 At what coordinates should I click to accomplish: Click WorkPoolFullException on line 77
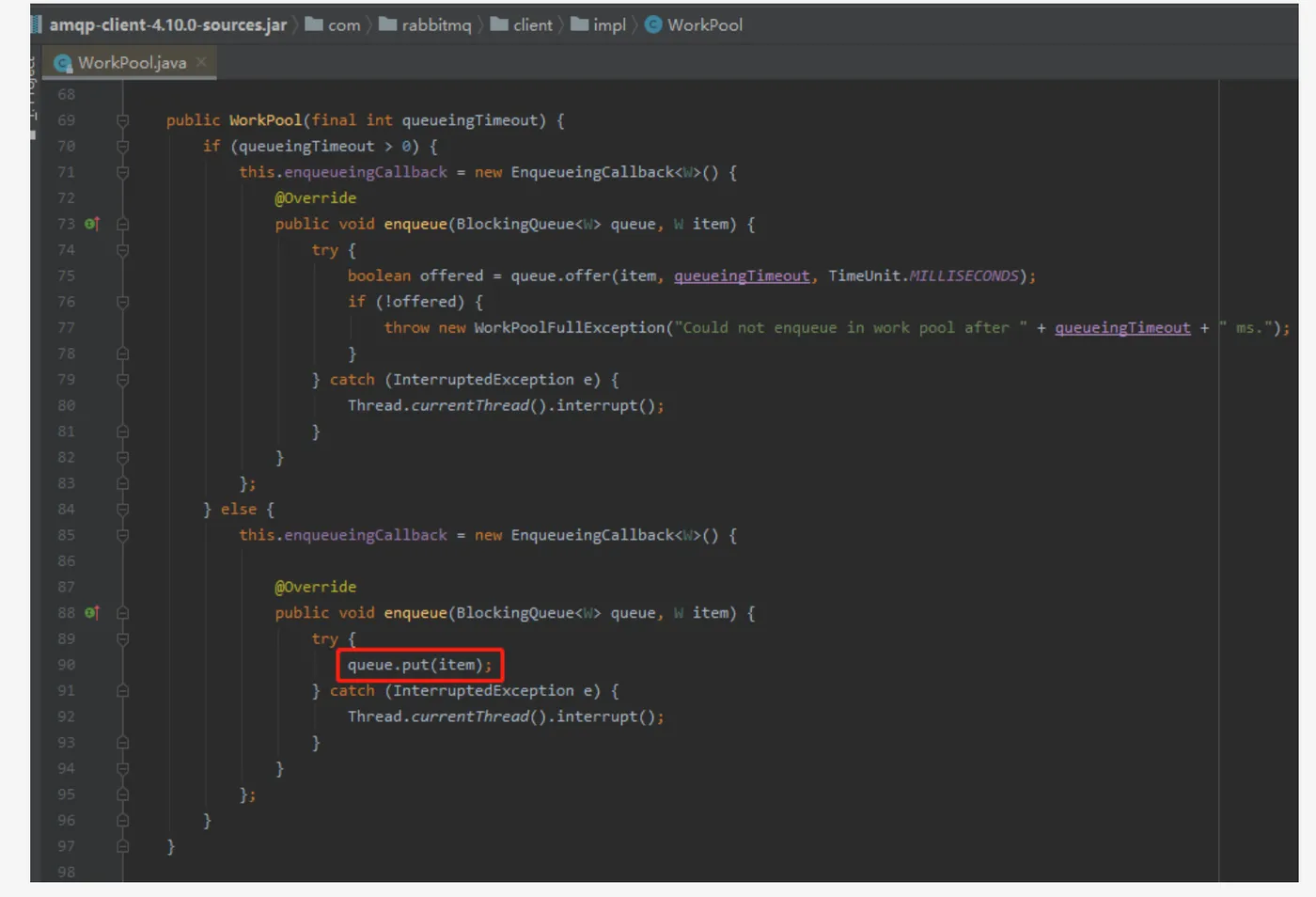[x=569, y=328]
